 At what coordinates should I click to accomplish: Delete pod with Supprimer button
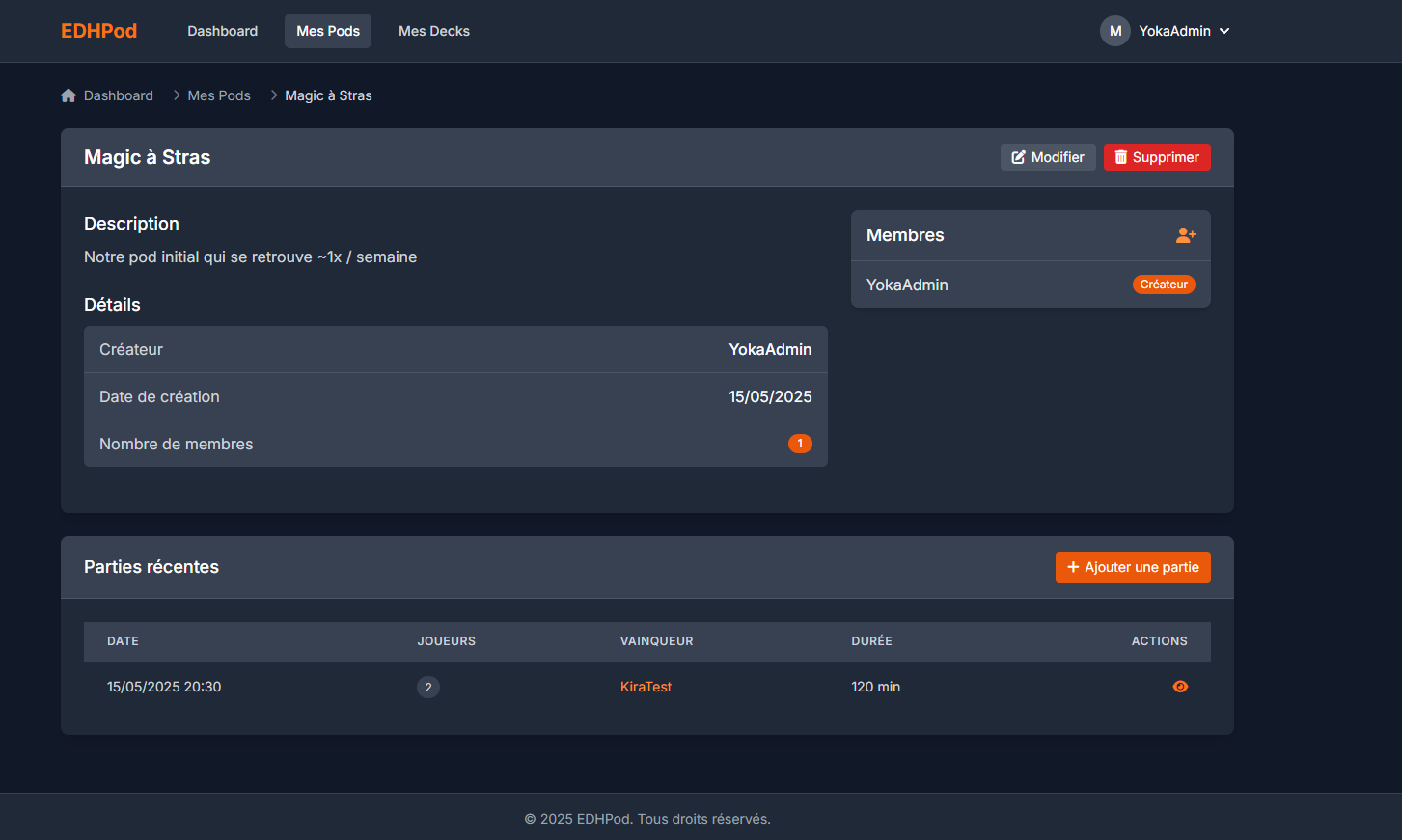1156,157
